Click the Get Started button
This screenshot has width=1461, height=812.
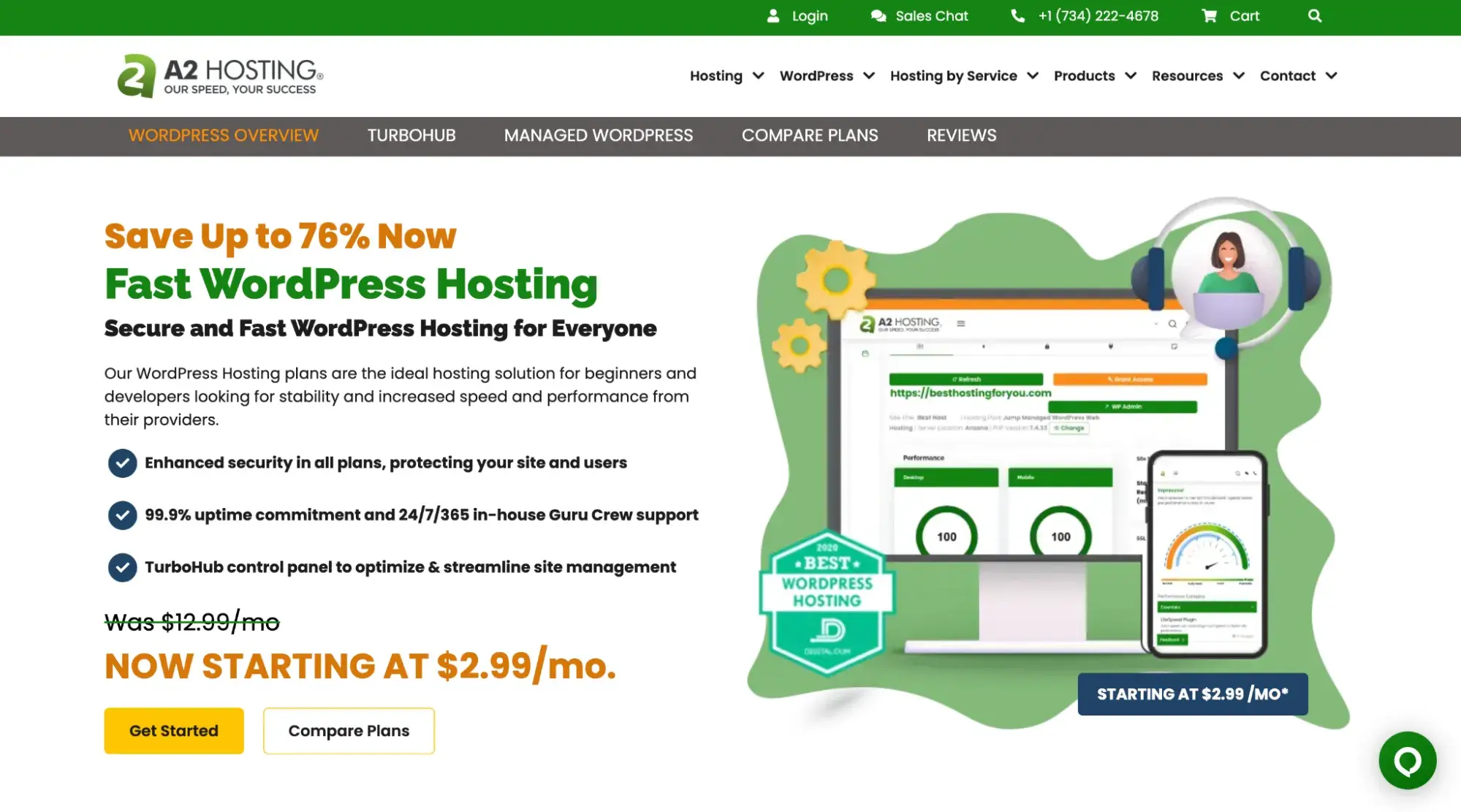(x=174, y=731)
